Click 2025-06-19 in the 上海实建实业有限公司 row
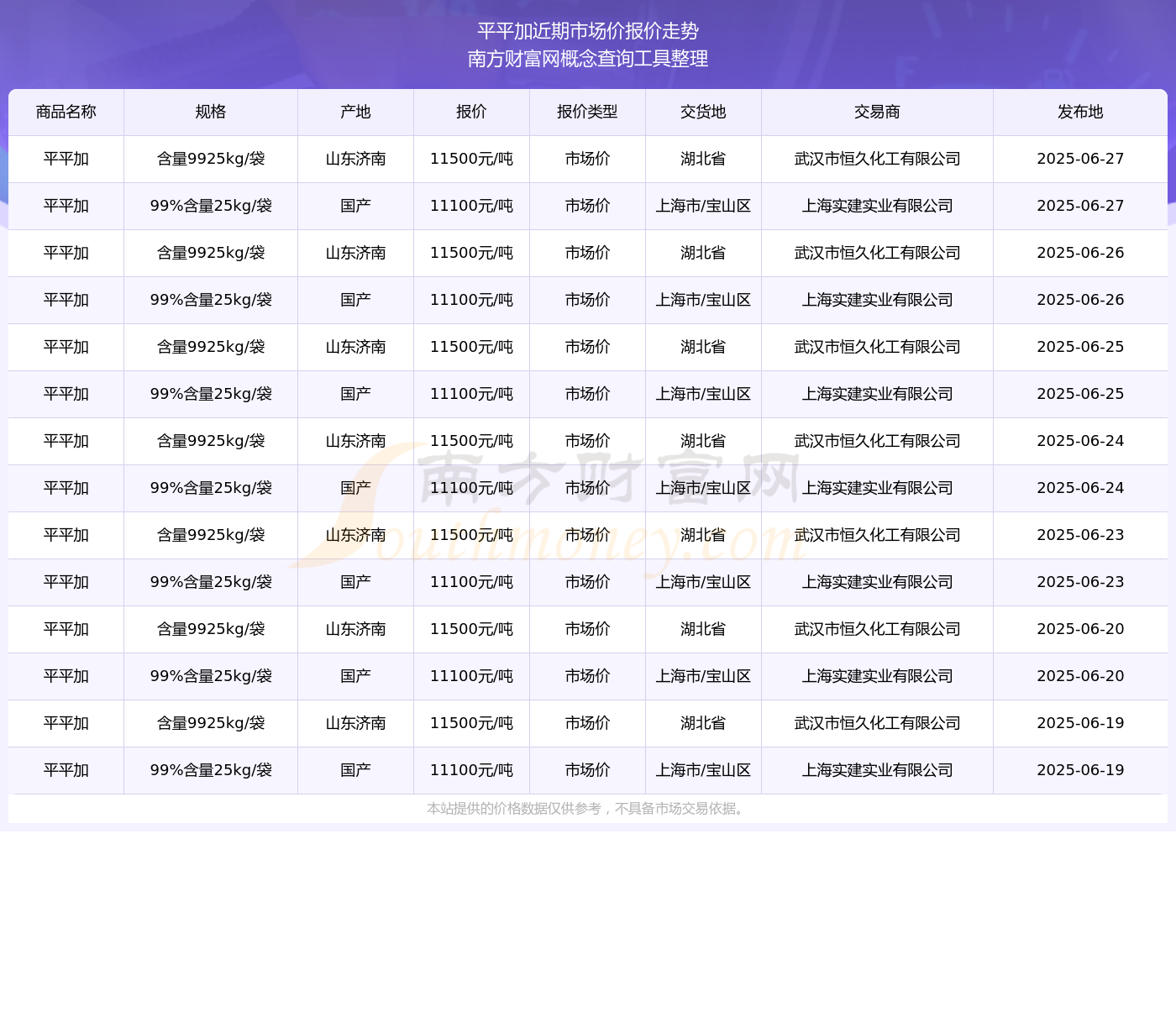The width and height of the screenshot is (1176, 1012). [1081, 770]
